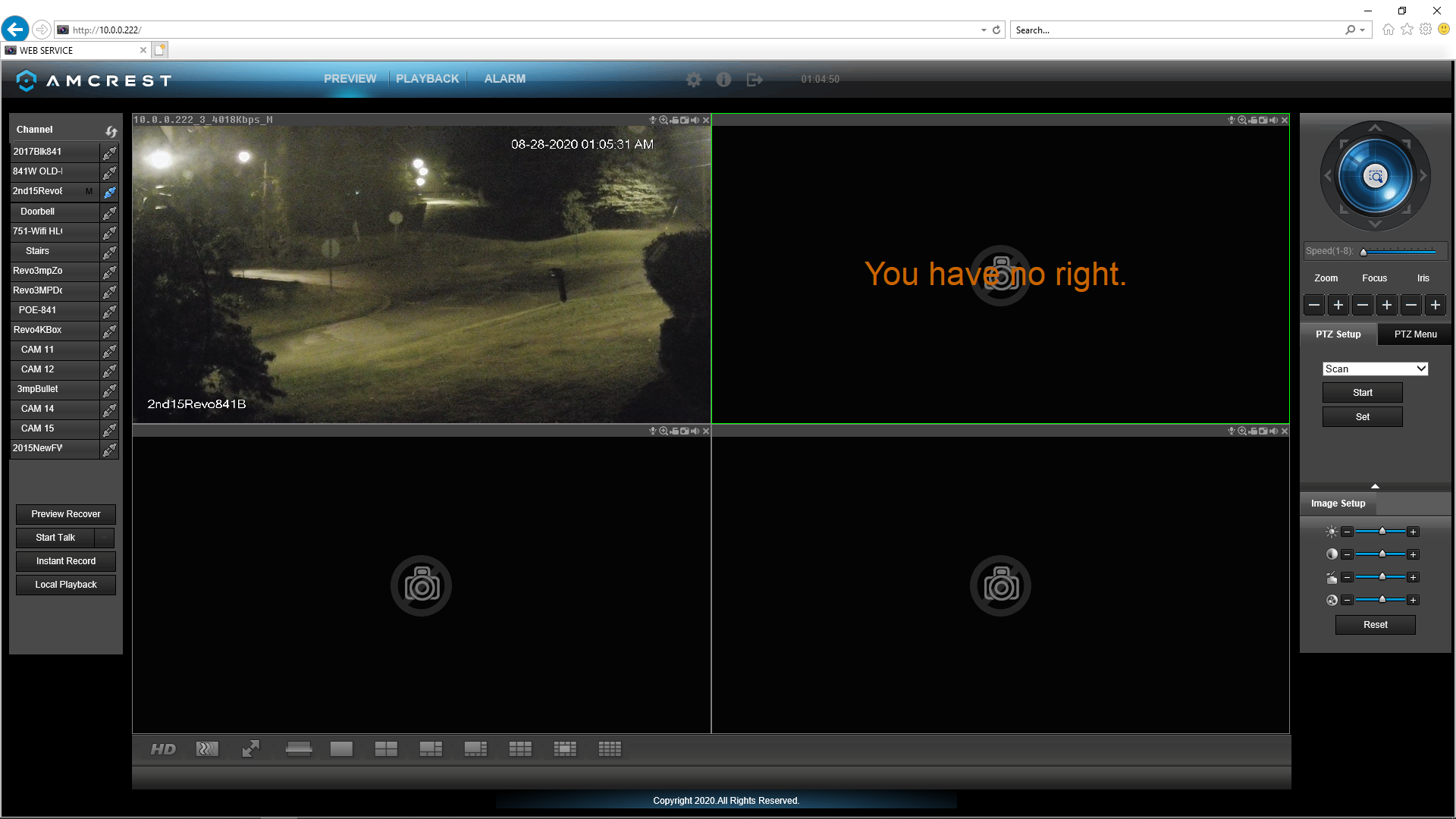Select original aspect ratio layout icon
The width and height of the screenshot is (1456, 819).
tap(299, 749)
